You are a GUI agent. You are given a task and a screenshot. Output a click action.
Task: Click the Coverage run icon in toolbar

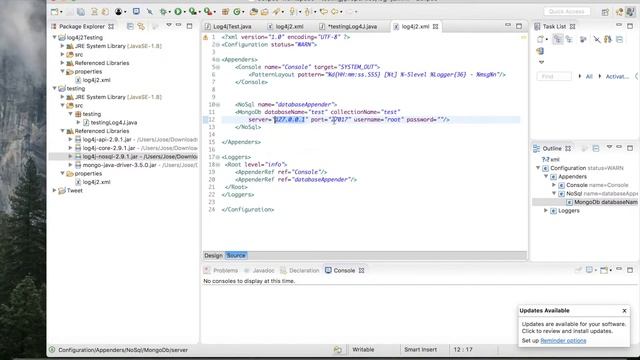pyautogui.click(x=192, y=12)
